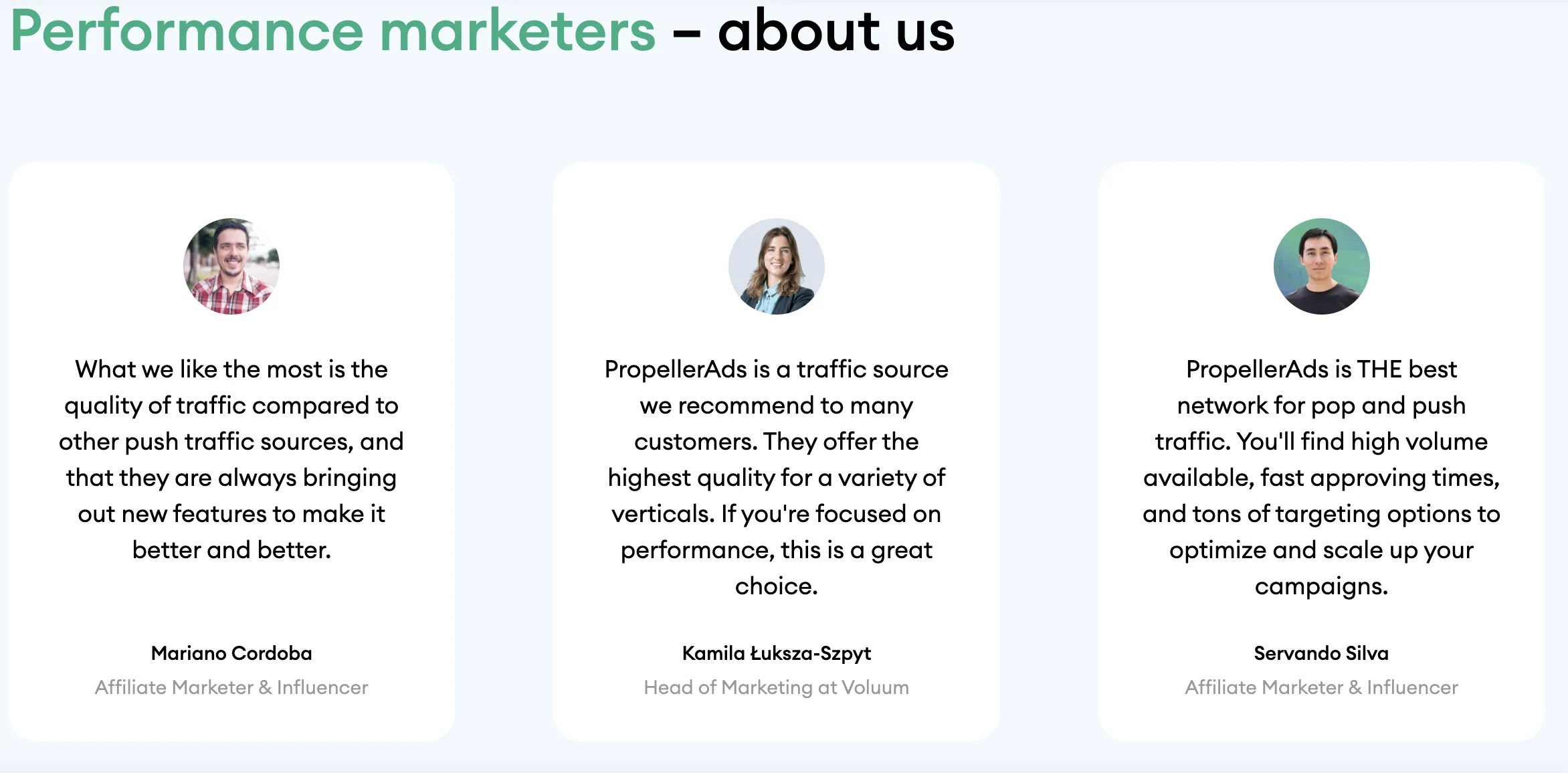Click the line "available, fast approving times,"
The image size is (1568, 773).
coord(1321,478)
